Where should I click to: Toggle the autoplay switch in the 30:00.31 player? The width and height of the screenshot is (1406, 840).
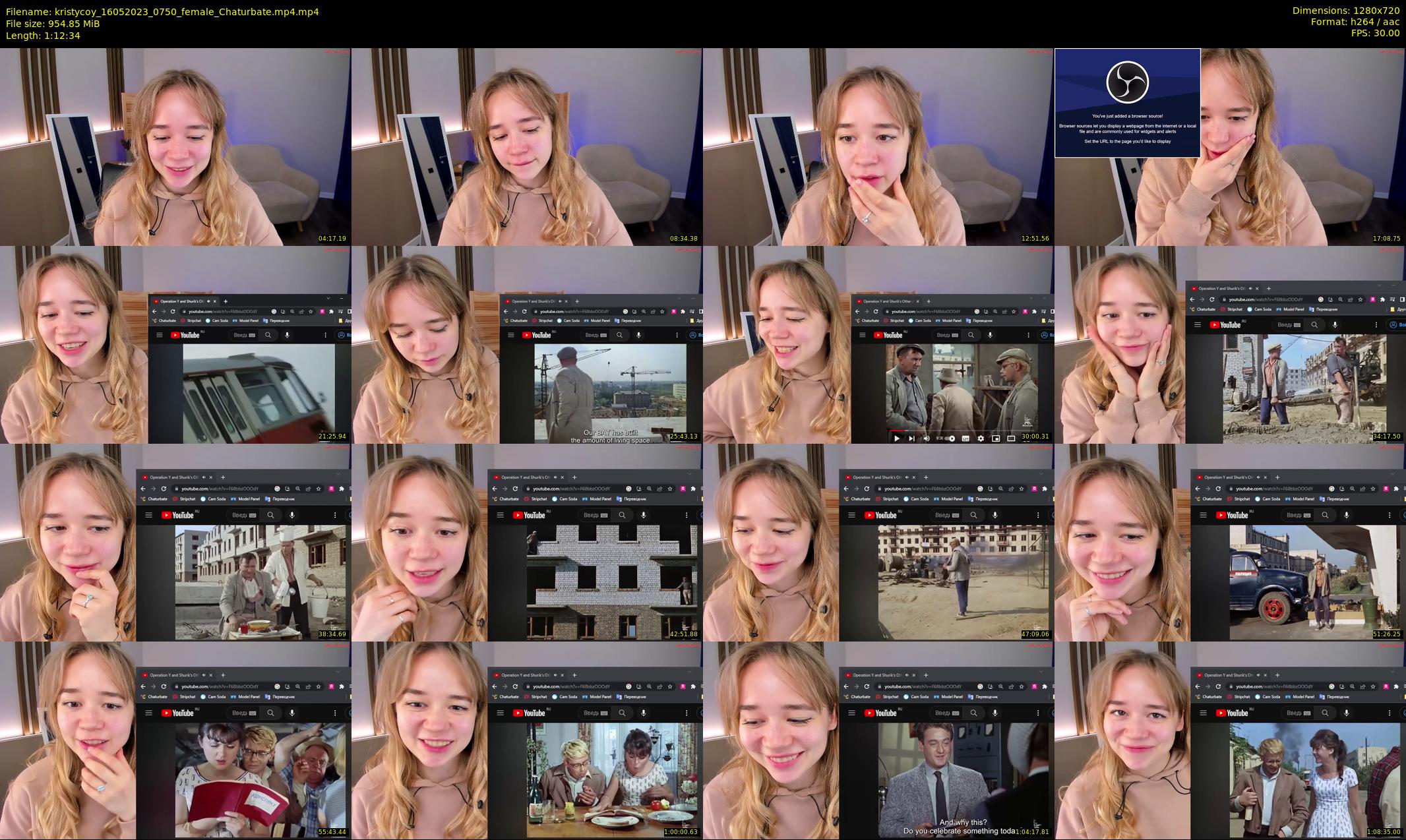tap(949, 438)
